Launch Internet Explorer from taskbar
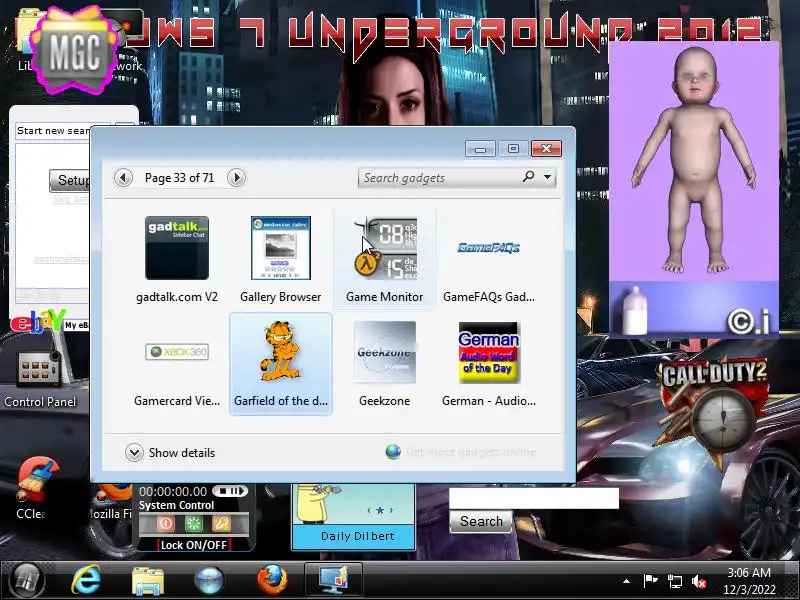 coord(86,581)
